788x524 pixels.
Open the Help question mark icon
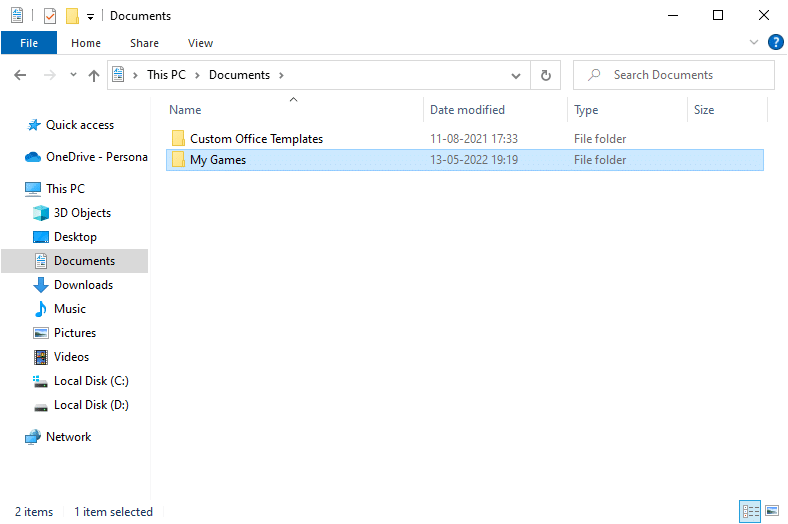775,43
